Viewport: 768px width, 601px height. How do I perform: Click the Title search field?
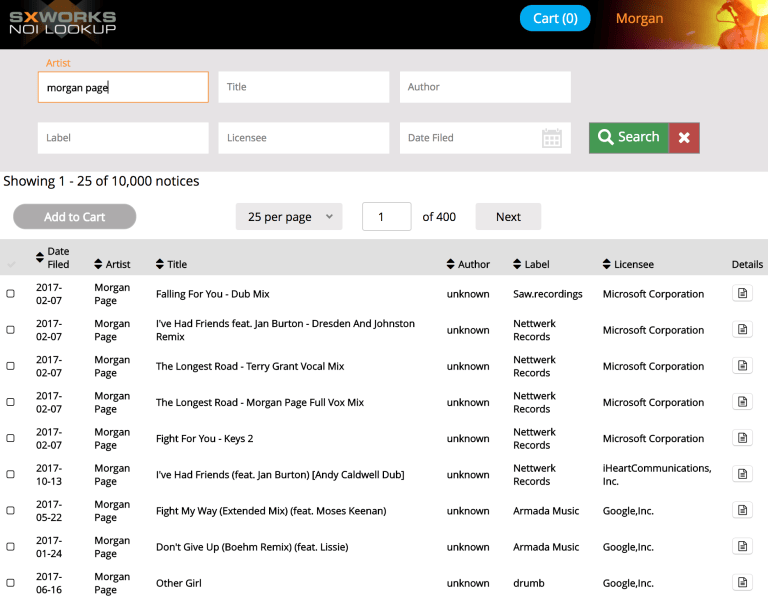304,87
